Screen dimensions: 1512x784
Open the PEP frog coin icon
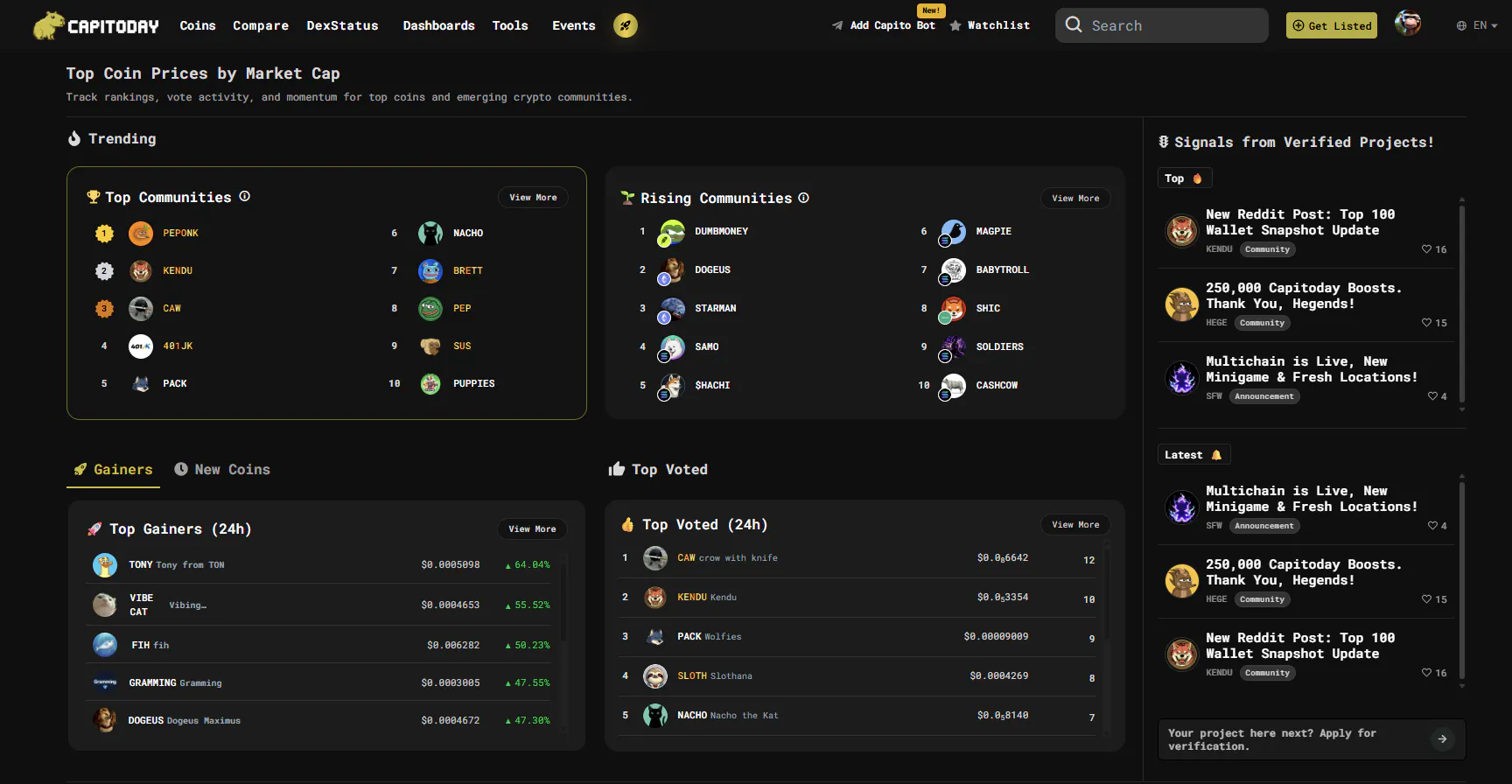[x=430, y=308]
